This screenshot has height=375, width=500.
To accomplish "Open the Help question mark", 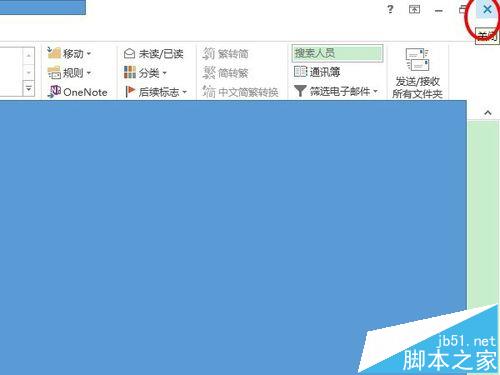I will click(390, 9).
